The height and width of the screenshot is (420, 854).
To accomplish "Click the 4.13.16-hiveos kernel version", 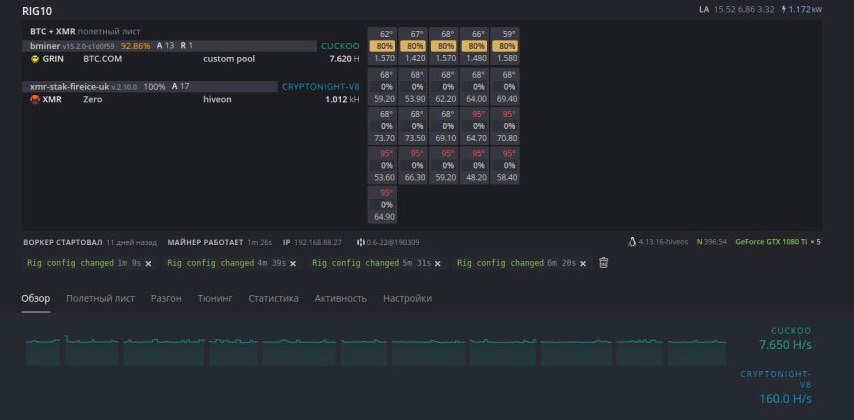I will click(x=663, y=242).
